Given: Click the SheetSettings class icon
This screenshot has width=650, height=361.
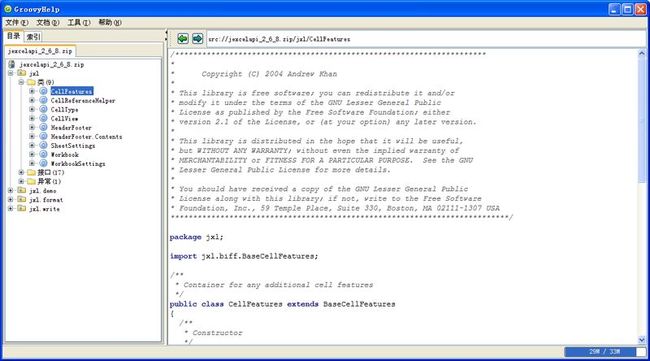Looking at the screenshot, I should (x=43, y=145).
